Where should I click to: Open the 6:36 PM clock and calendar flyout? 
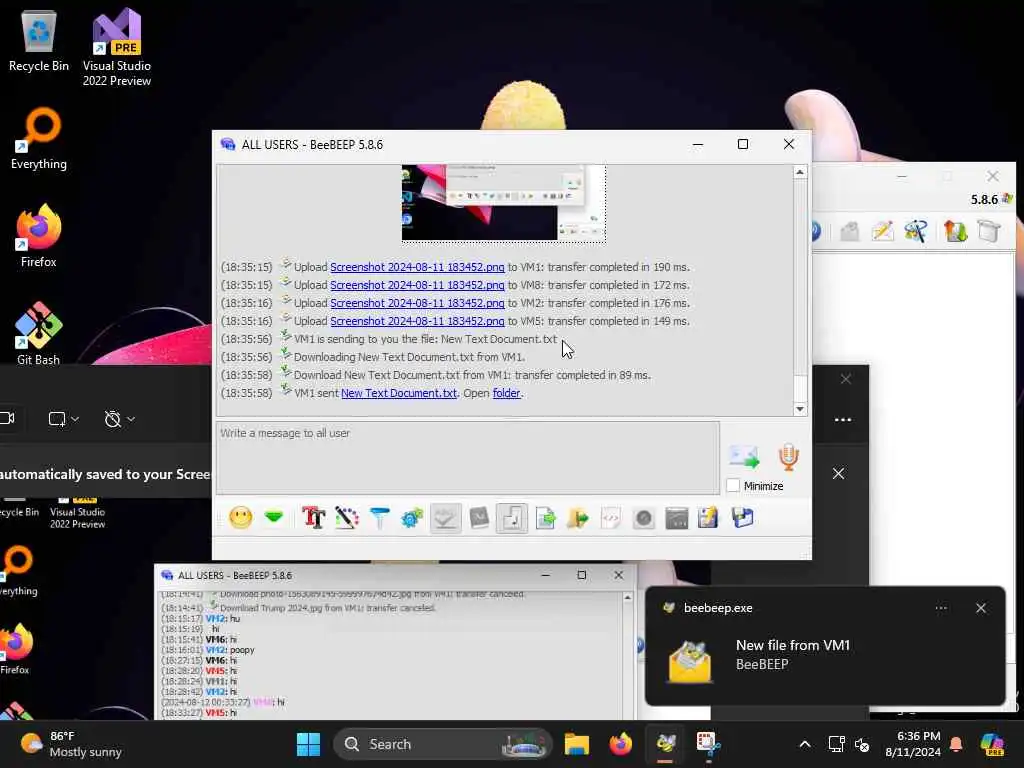tap(912, 744)
